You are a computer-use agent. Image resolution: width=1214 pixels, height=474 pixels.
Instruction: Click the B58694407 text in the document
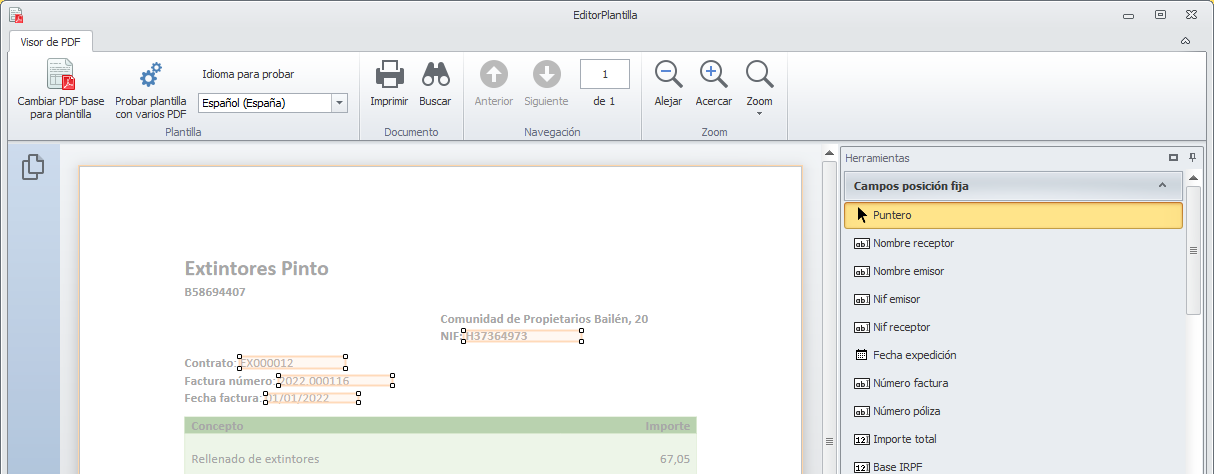click(215, 292)
